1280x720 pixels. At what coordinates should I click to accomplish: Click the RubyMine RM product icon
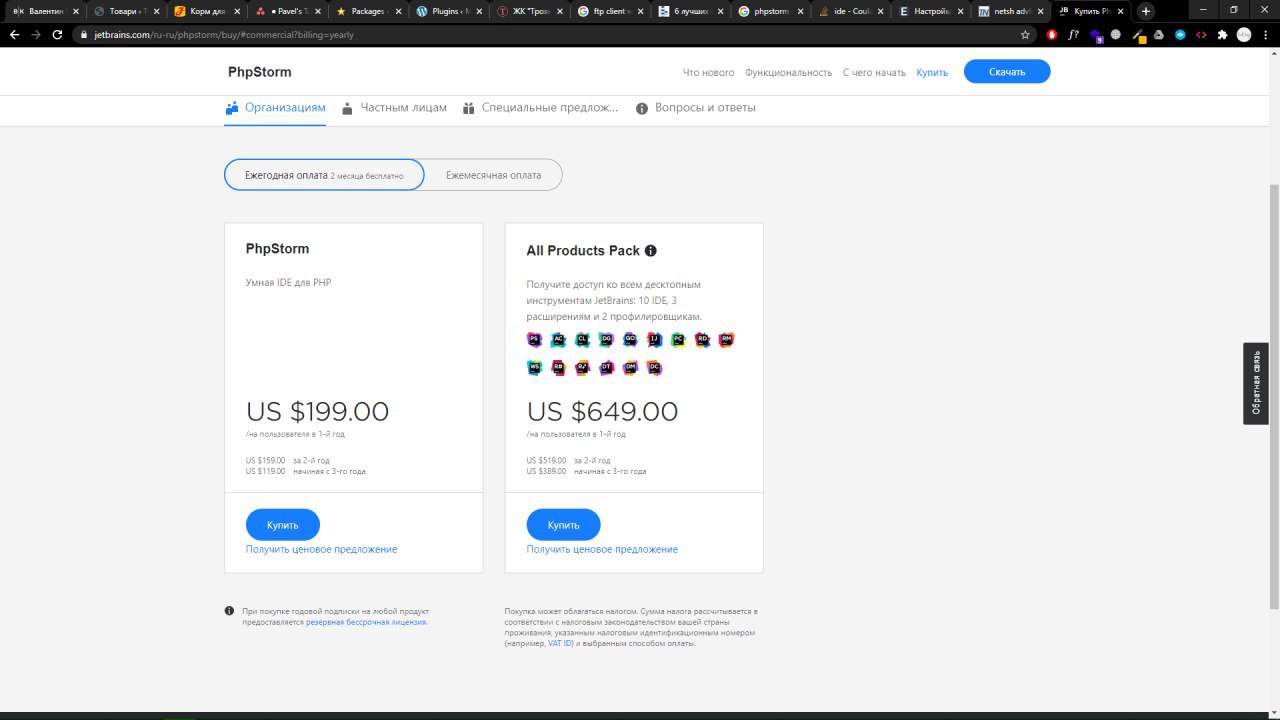pyautogui.click(x=726, y=340)
